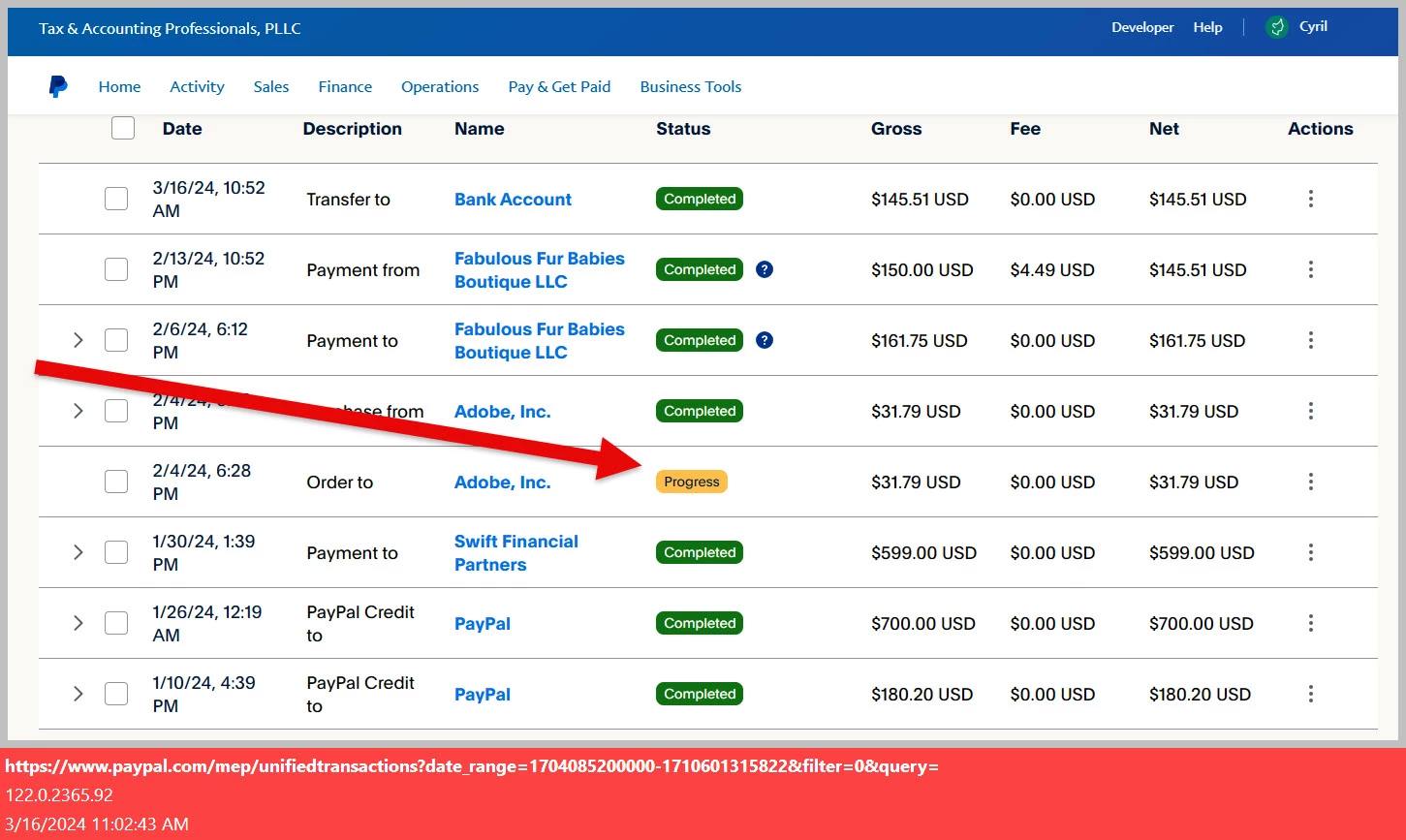The width and height of the screenshot is (1406, 840).
Task: Click the $599.00 USD gross amount
Action: click(923, 552)
